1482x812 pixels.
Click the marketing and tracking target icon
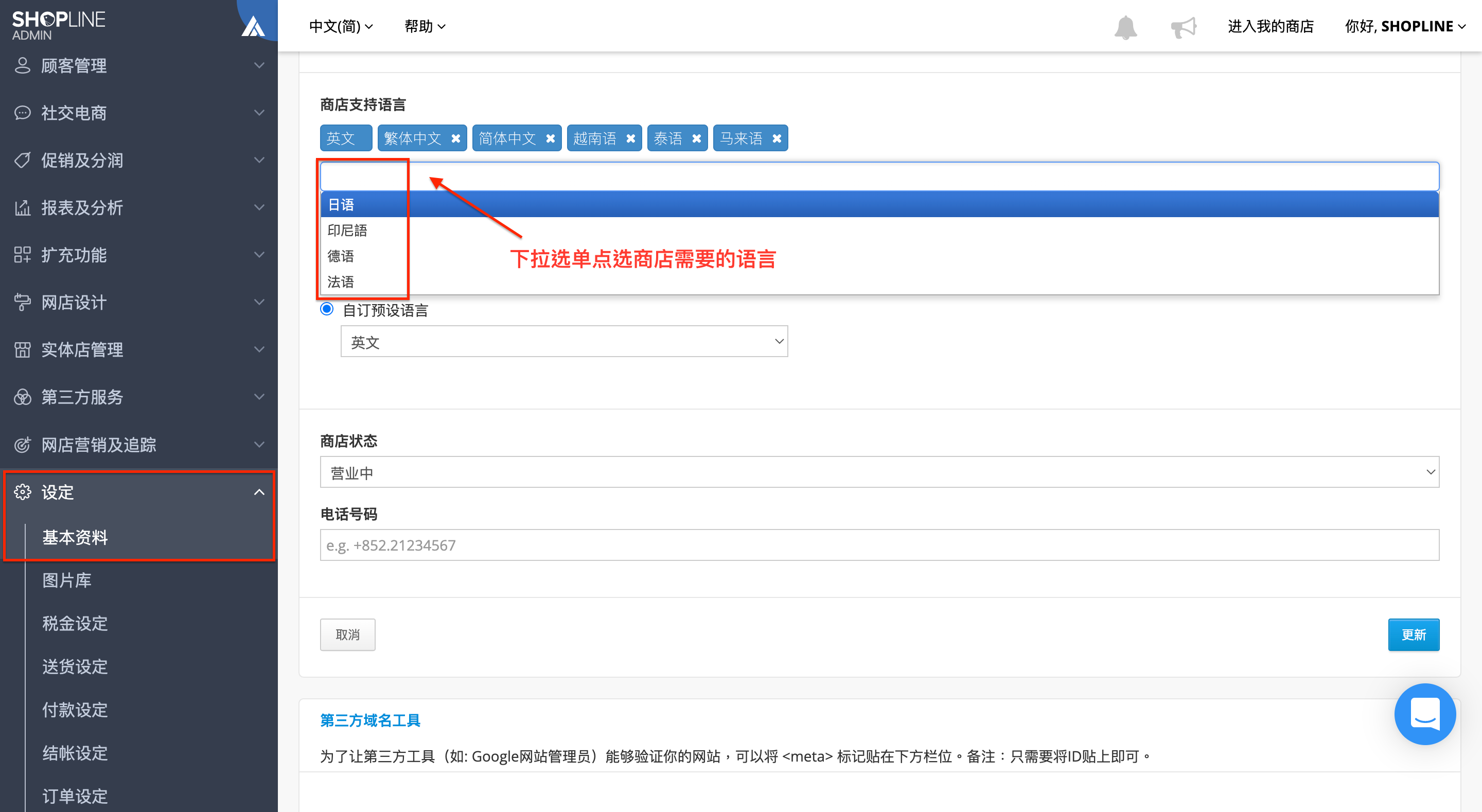pyautogui.click(x=23, y=444)
